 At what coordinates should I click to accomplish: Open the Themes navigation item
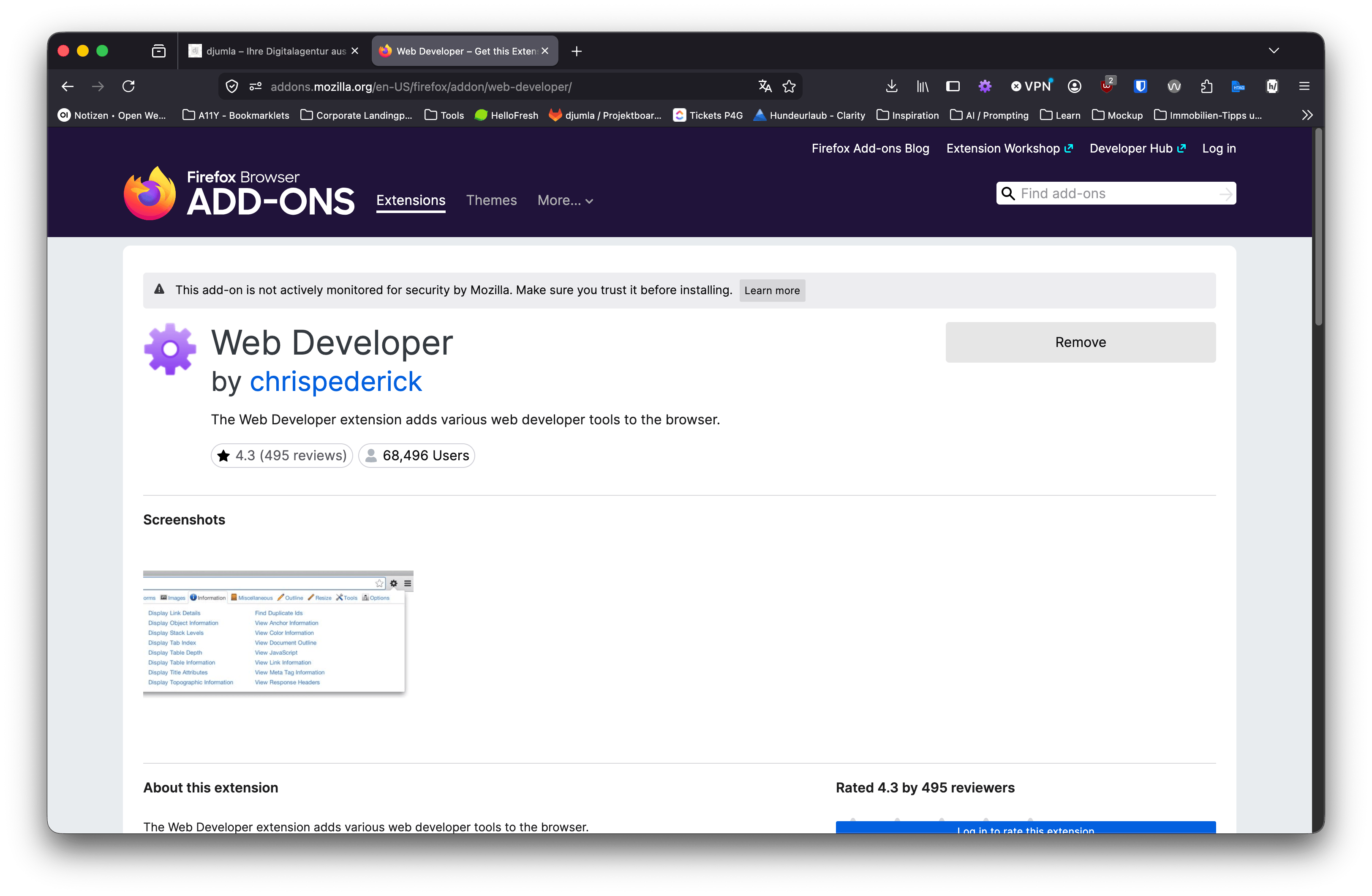[x=491, y=201]
